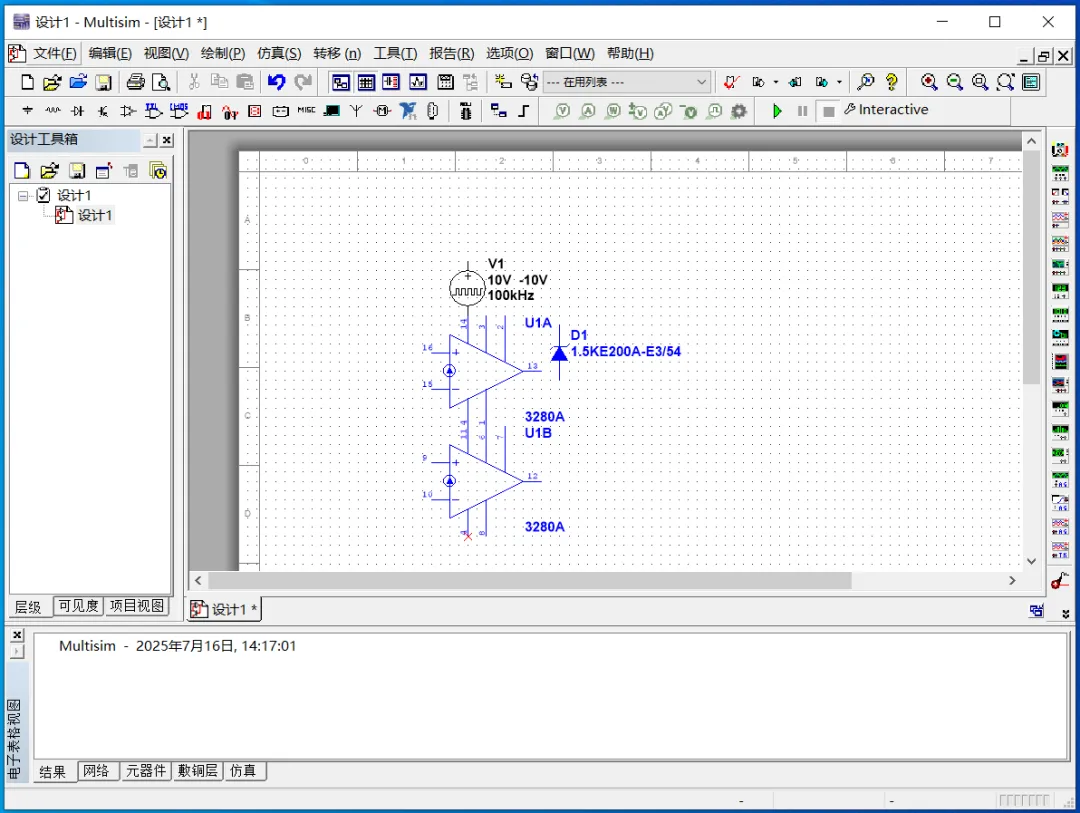Select the 设计1 schematic tree item
This screenshot has height=813, width=1080.
[x=84, y=215]
